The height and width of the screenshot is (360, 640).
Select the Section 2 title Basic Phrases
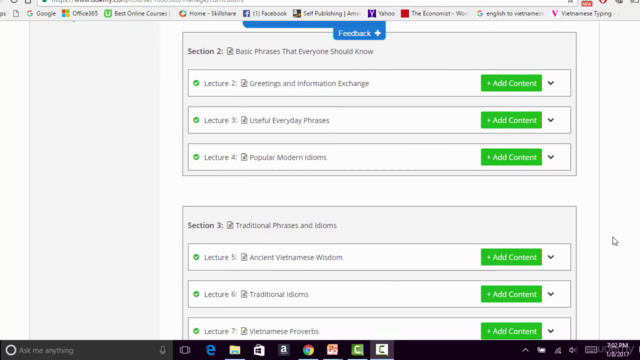point(304,51)
